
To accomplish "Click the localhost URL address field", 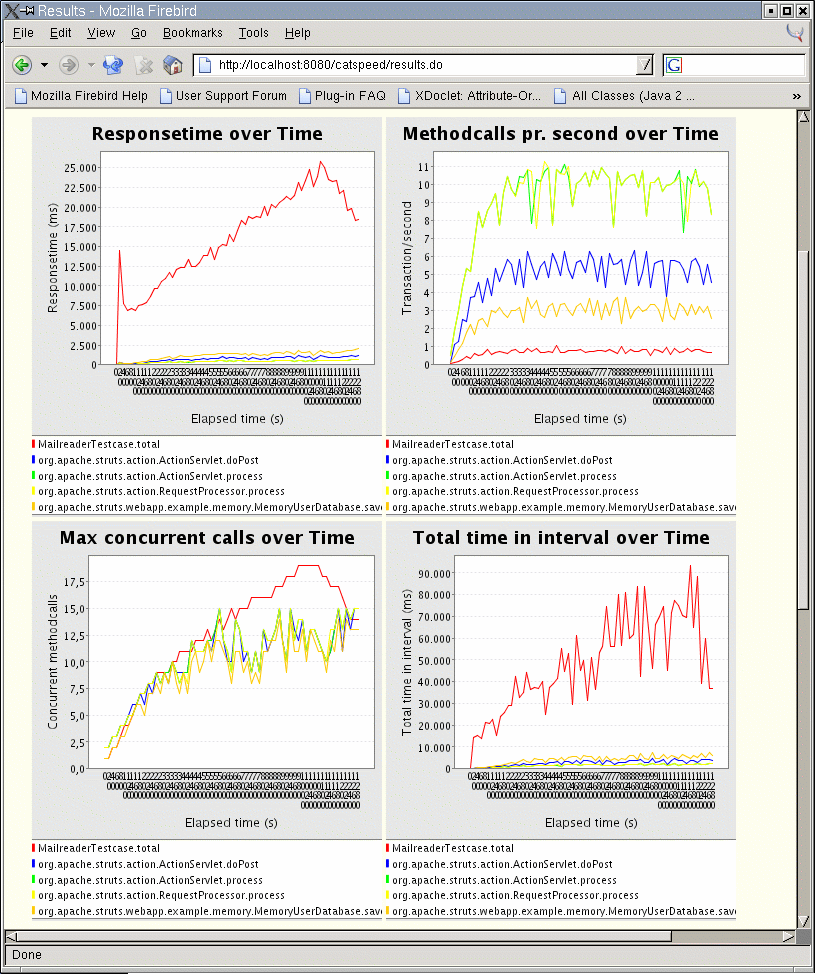I will (420, 65).
